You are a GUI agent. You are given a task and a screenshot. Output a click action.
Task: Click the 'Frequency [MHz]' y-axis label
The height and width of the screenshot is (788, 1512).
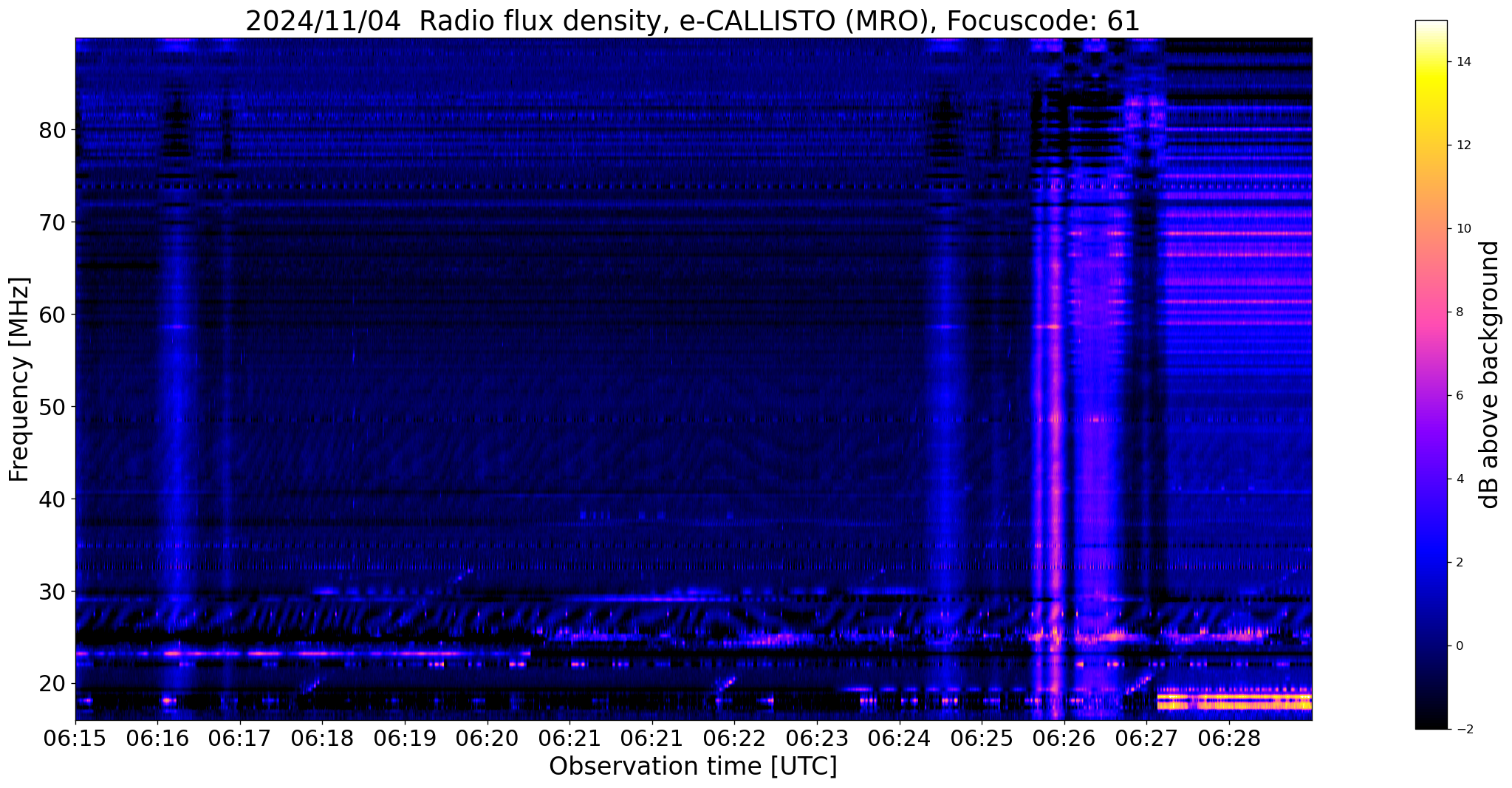click(19, 379)
